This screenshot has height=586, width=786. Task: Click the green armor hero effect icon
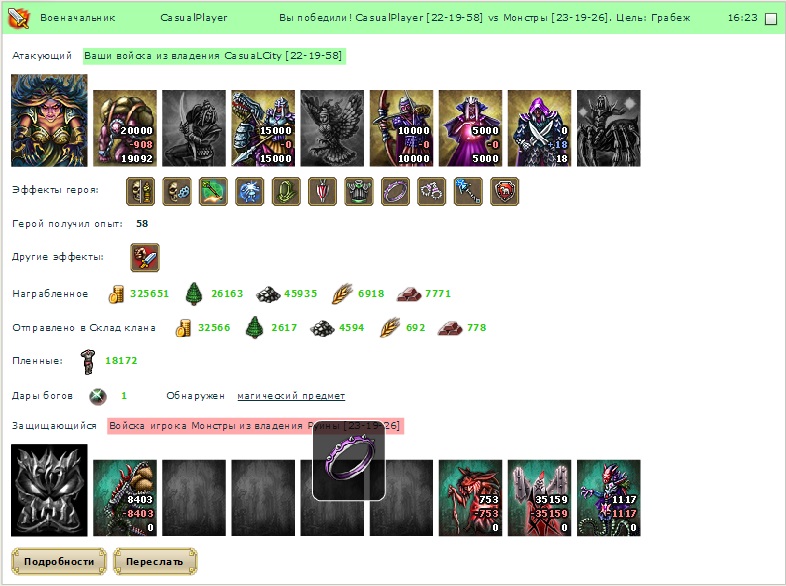point(359,191)
